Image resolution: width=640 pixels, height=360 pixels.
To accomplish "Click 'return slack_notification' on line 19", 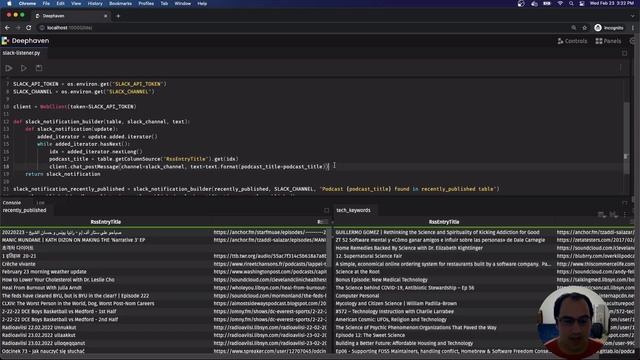I will 63,174.
